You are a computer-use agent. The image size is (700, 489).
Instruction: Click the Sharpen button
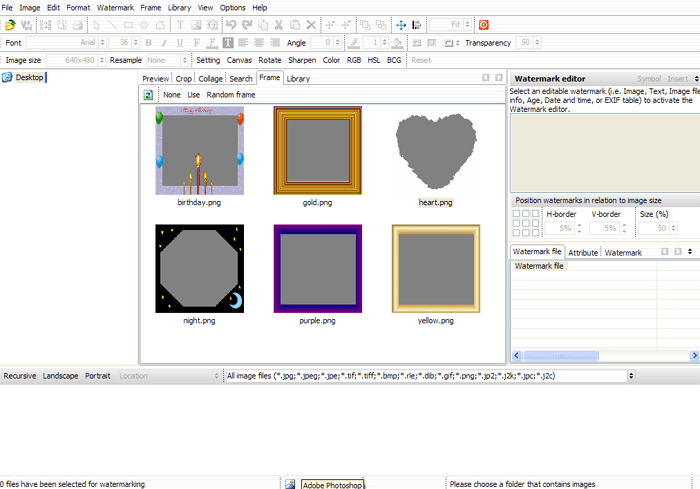(x=302, y=60)
